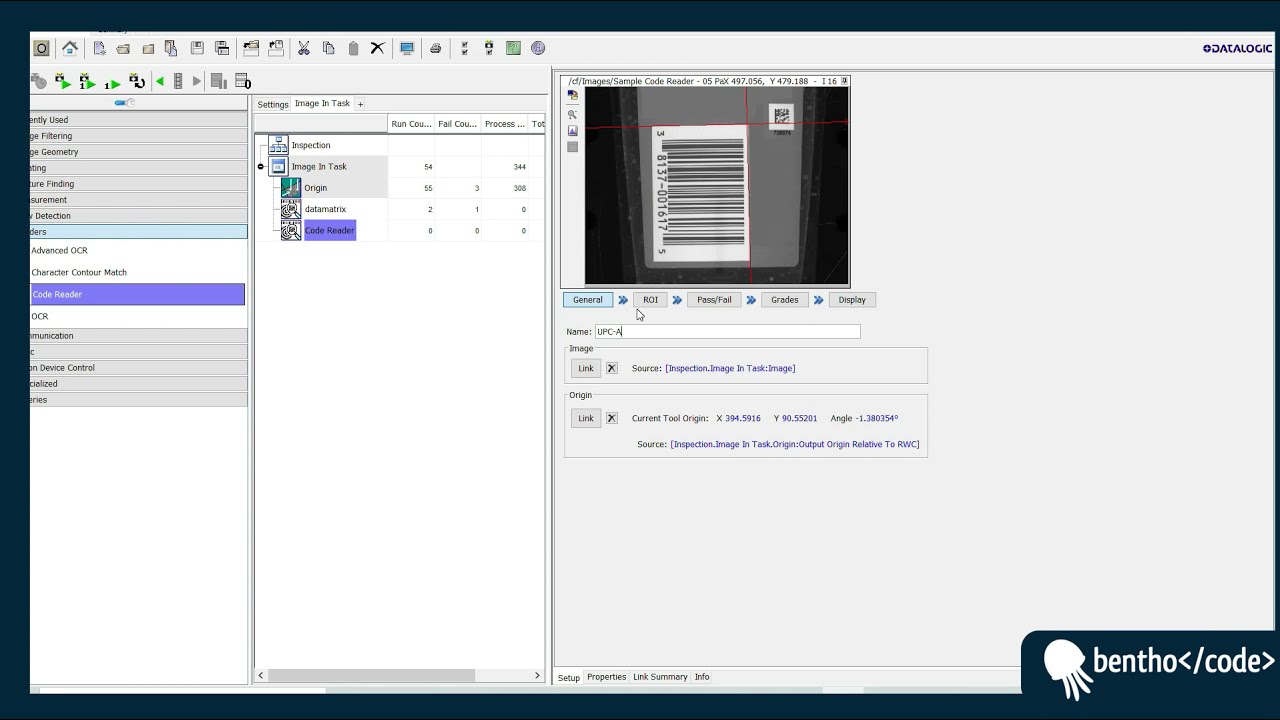1280x720 pixels.
Task: Click the circle icon at the toolbar start
Action: (41, 48)
